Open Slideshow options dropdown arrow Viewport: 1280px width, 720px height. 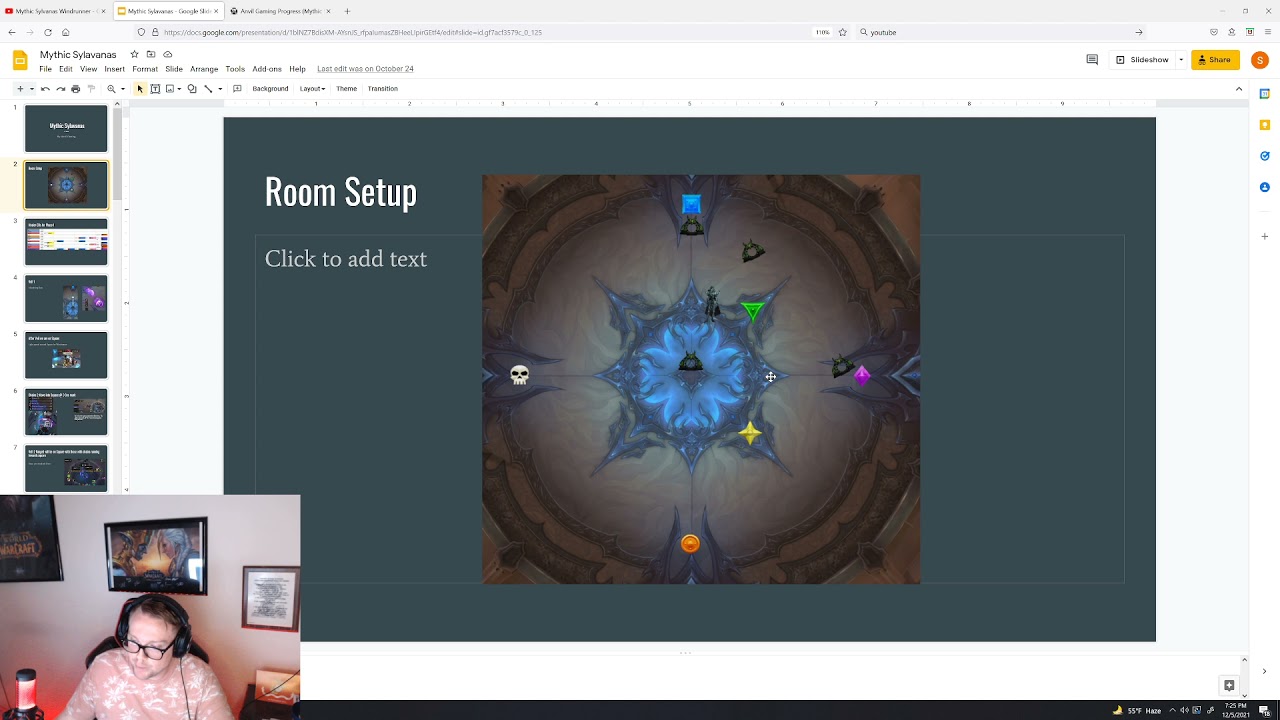1181,60
